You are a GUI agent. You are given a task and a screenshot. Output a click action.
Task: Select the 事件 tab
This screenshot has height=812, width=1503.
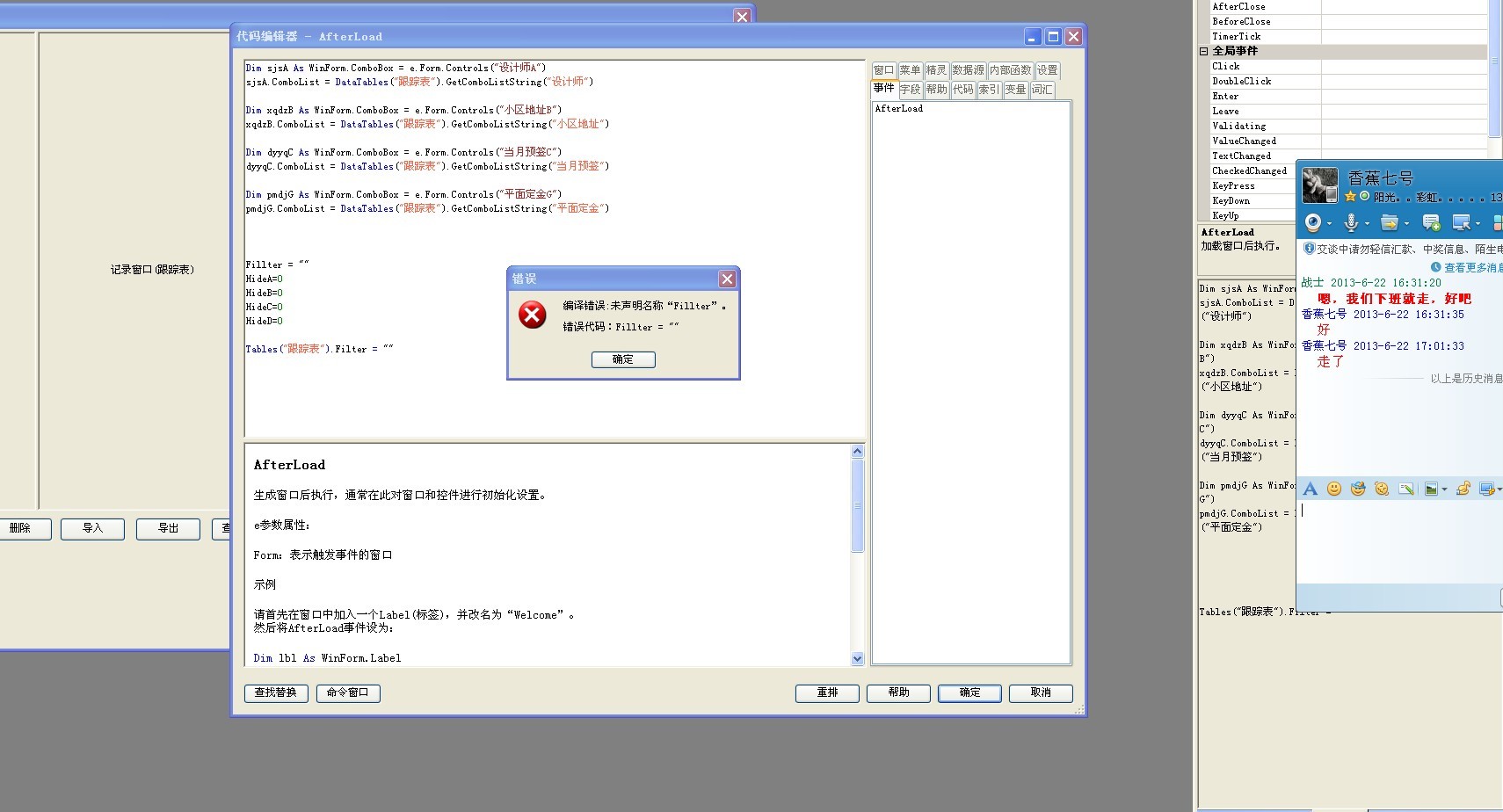[883, 89]
